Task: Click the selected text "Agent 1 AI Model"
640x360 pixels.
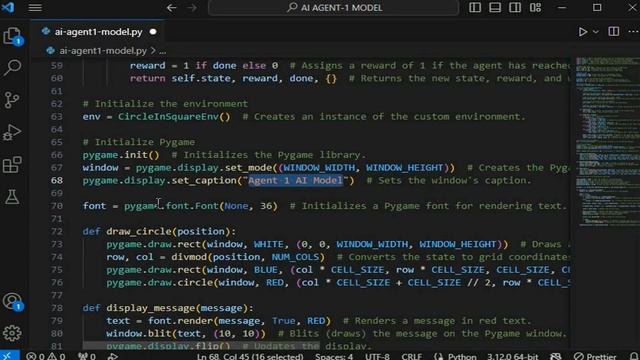Action: pyautogui.click(x=296, y=180)
